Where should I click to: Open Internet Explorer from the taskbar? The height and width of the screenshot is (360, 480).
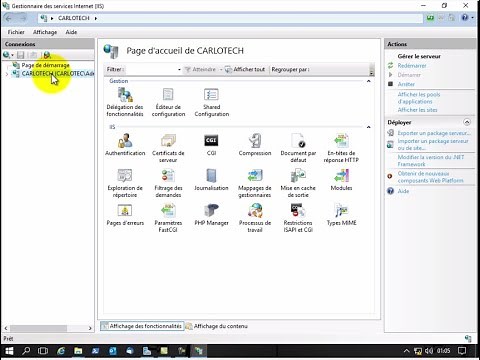pos(61,351)
